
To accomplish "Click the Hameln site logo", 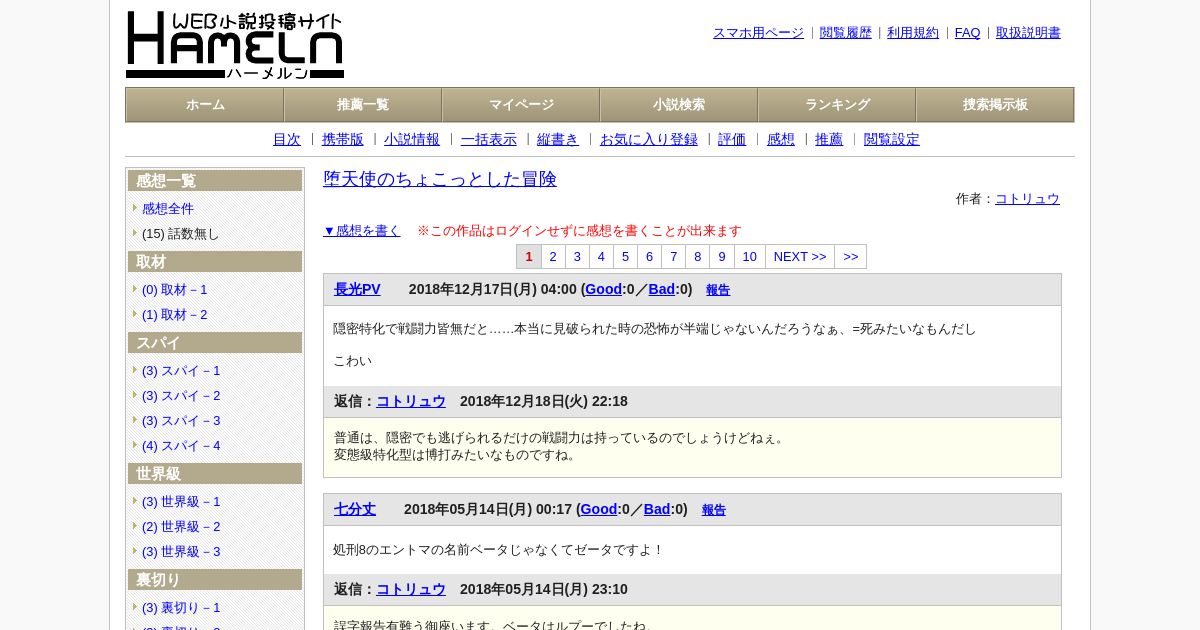I will [235, 45].
